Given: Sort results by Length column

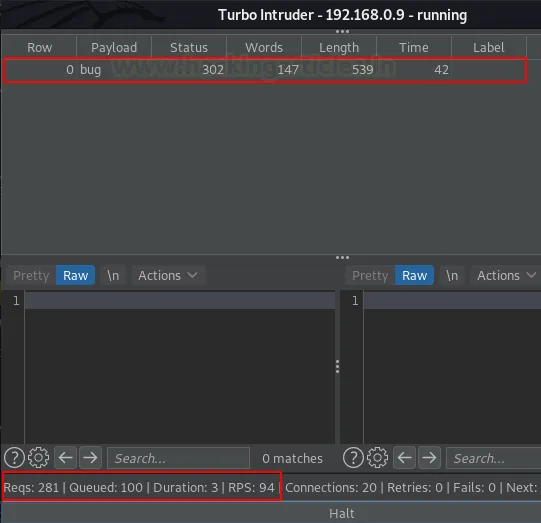Looking at the screenshot, I should pos(339,47).
